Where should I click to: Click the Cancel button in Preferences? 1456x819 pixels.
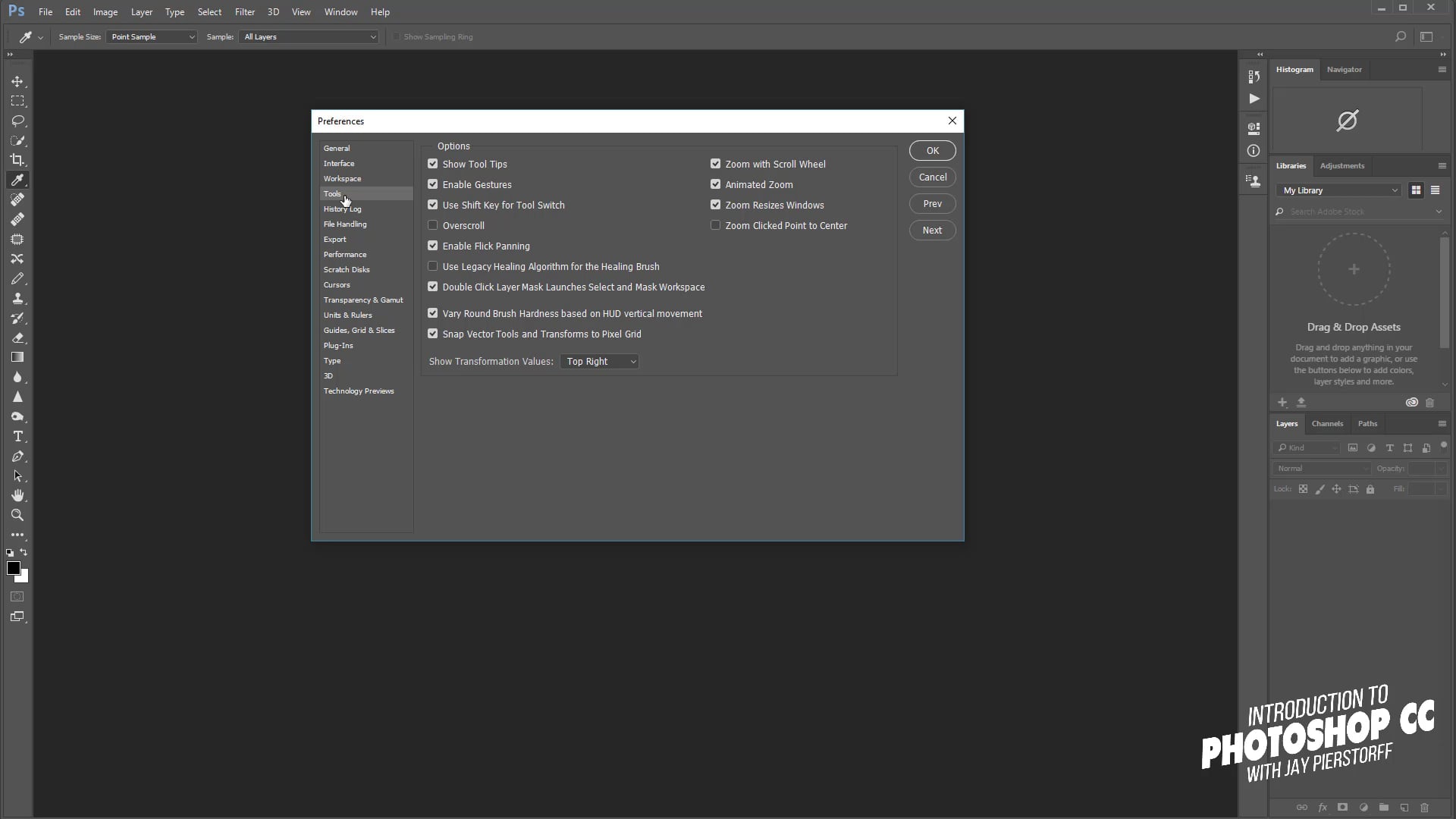point(932,177)
